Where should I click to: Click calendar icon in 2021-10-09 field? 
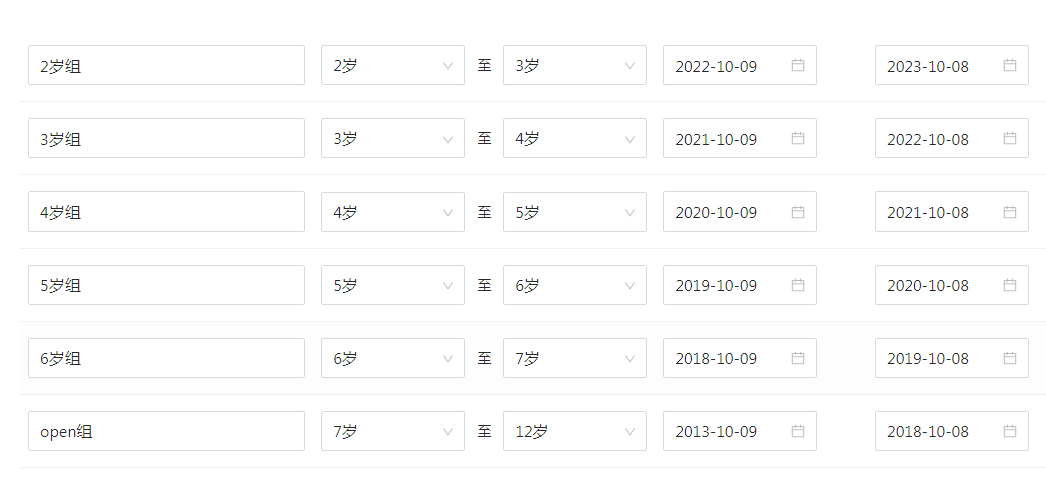798,139
